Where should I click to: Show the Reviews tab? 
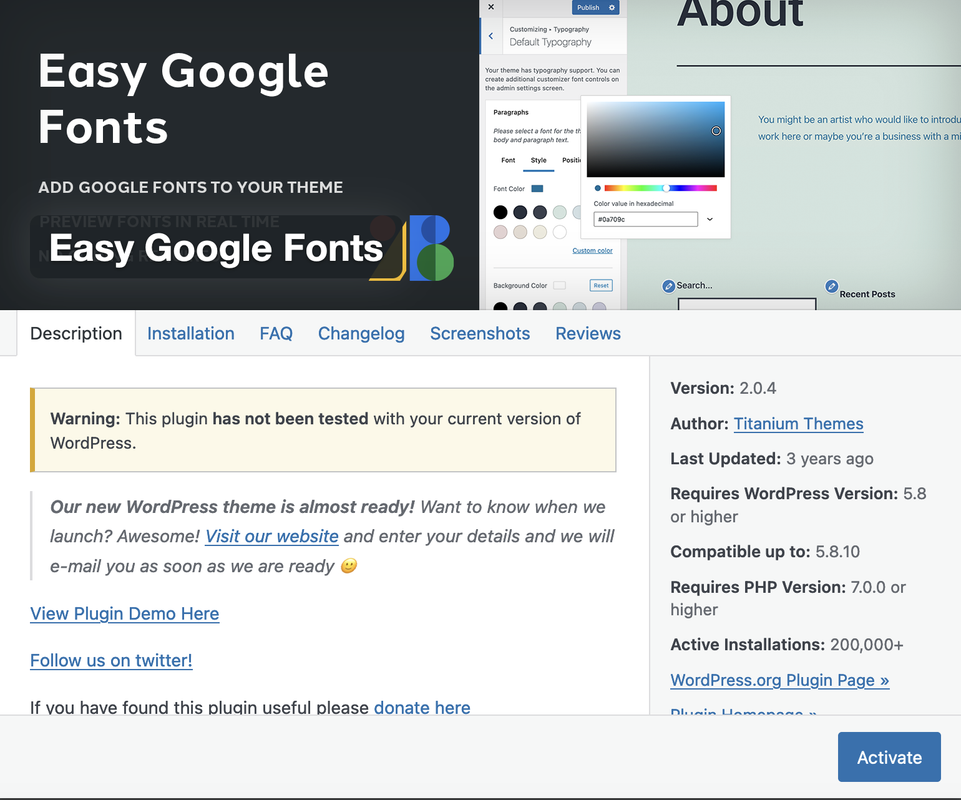(x=588, y=333)
